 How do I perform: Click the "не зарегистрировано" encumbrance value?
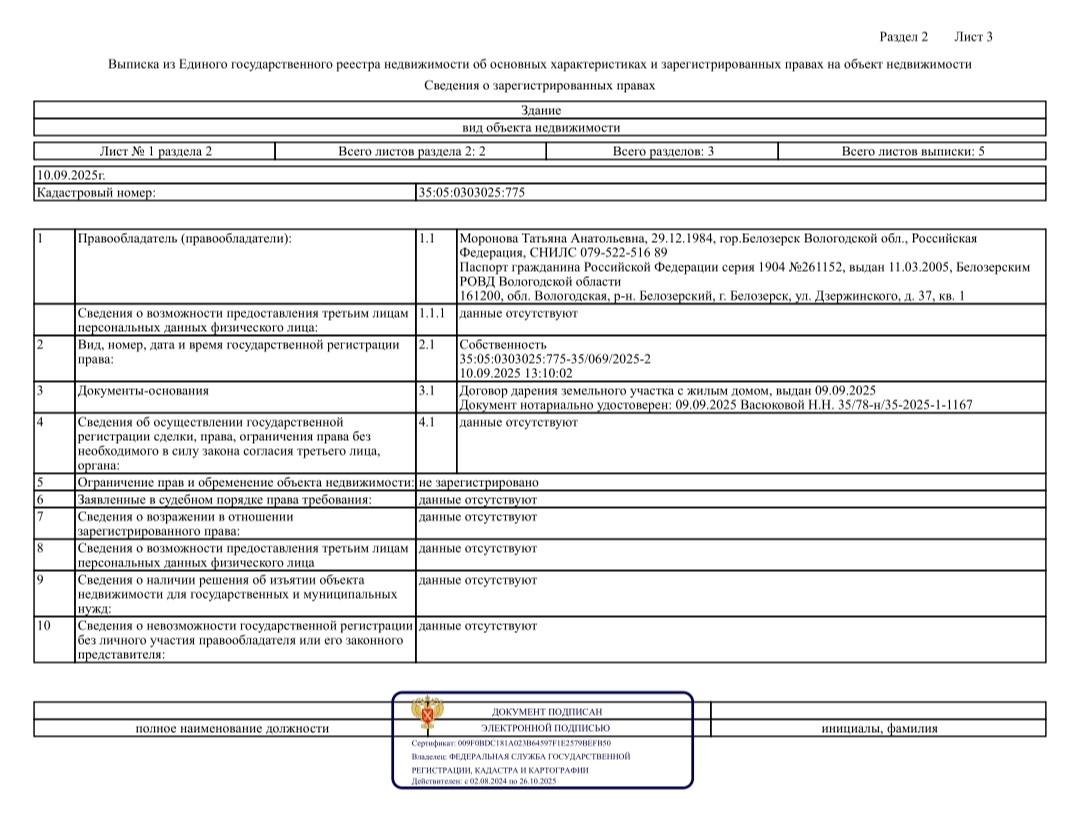478,482
